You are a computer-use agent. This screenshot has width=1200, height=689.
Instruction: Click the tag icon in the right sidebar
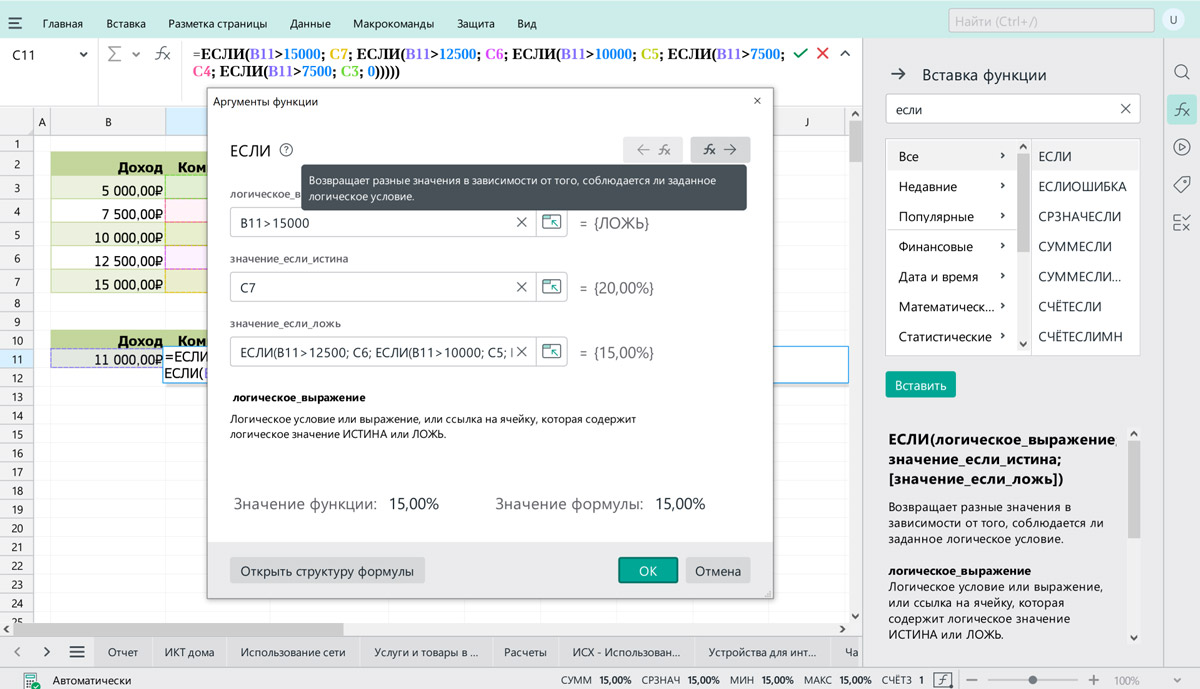(x=1181, y=185)
